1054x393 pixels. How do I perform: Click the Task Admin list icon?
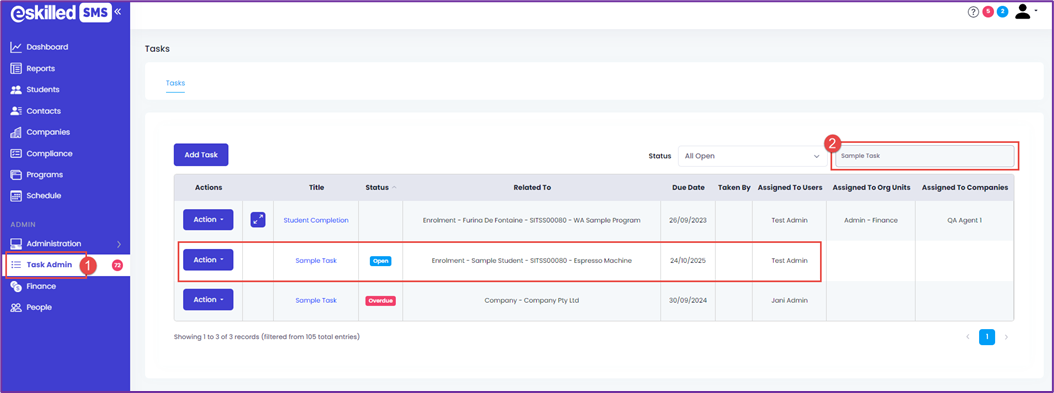click(16, 265)
